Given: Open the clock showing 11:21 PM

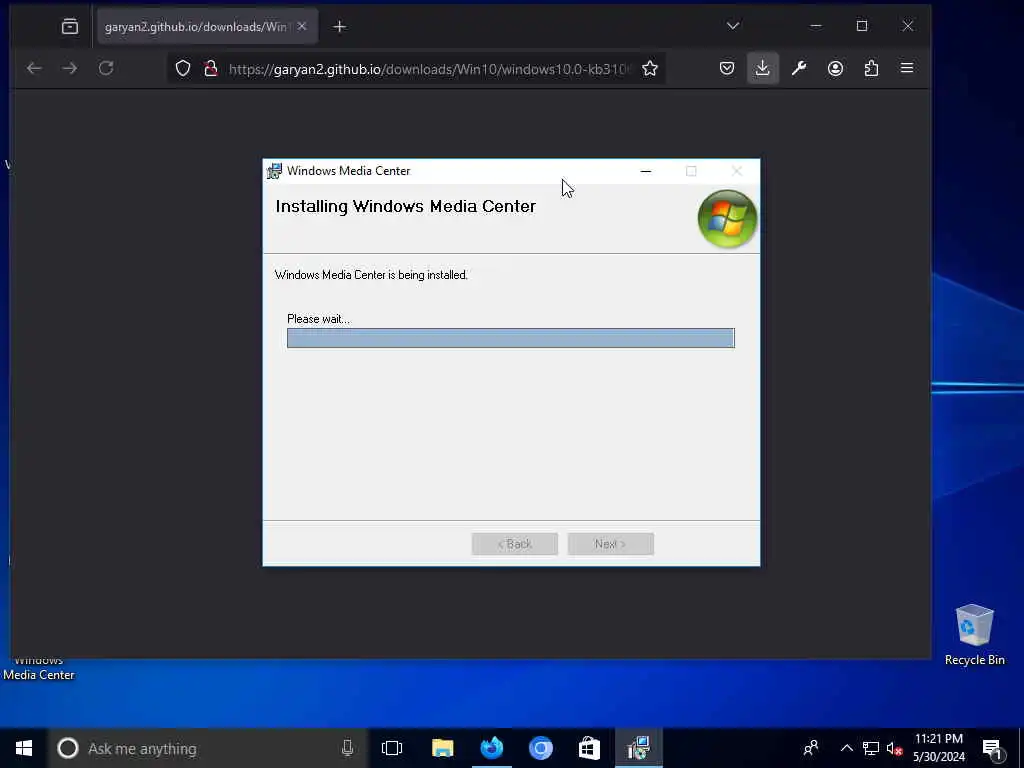Looking at the screenshot, I should 938,748.
